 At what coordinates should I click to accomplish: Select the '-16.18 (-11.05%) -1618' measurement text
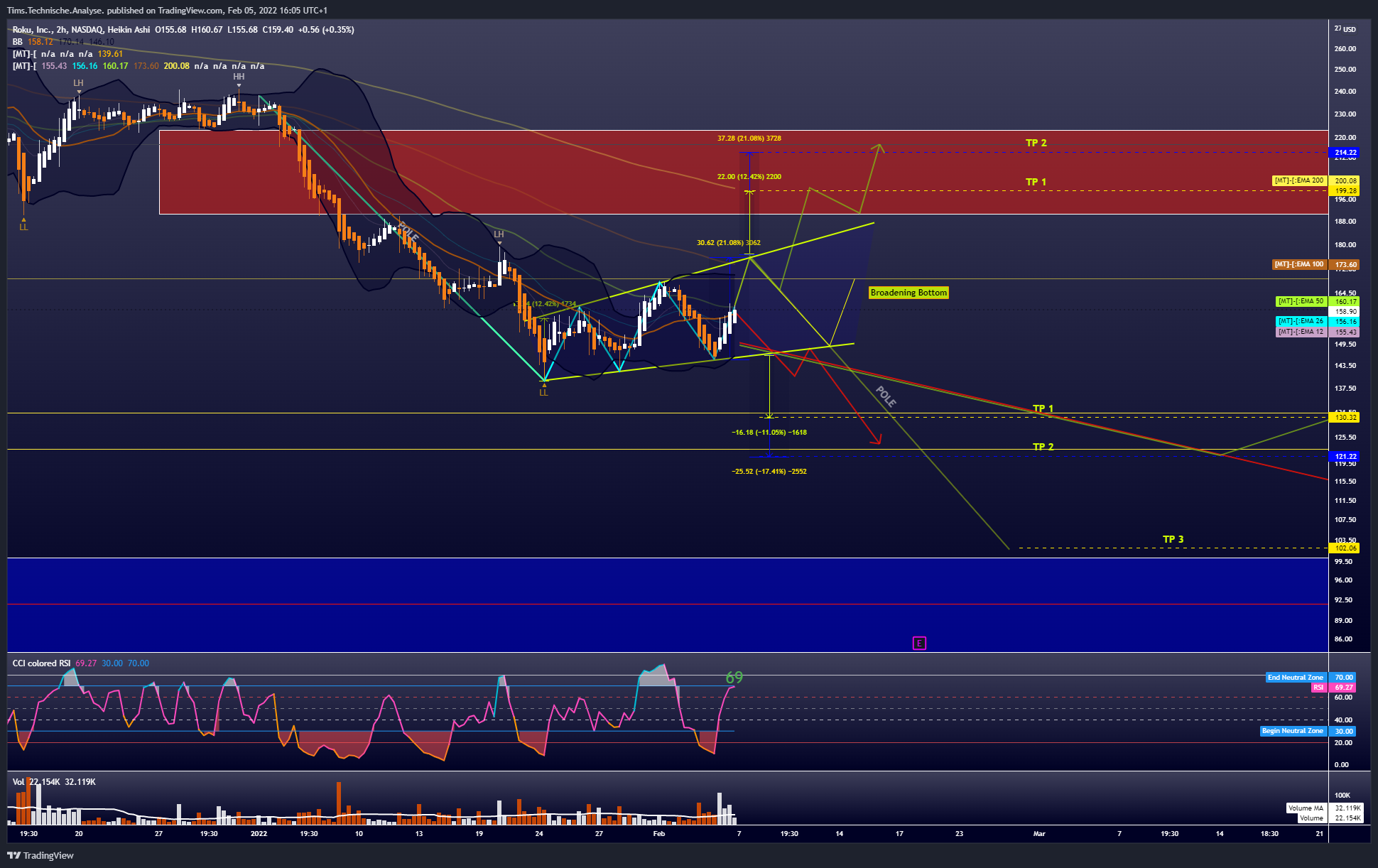(x=769, y=433)
